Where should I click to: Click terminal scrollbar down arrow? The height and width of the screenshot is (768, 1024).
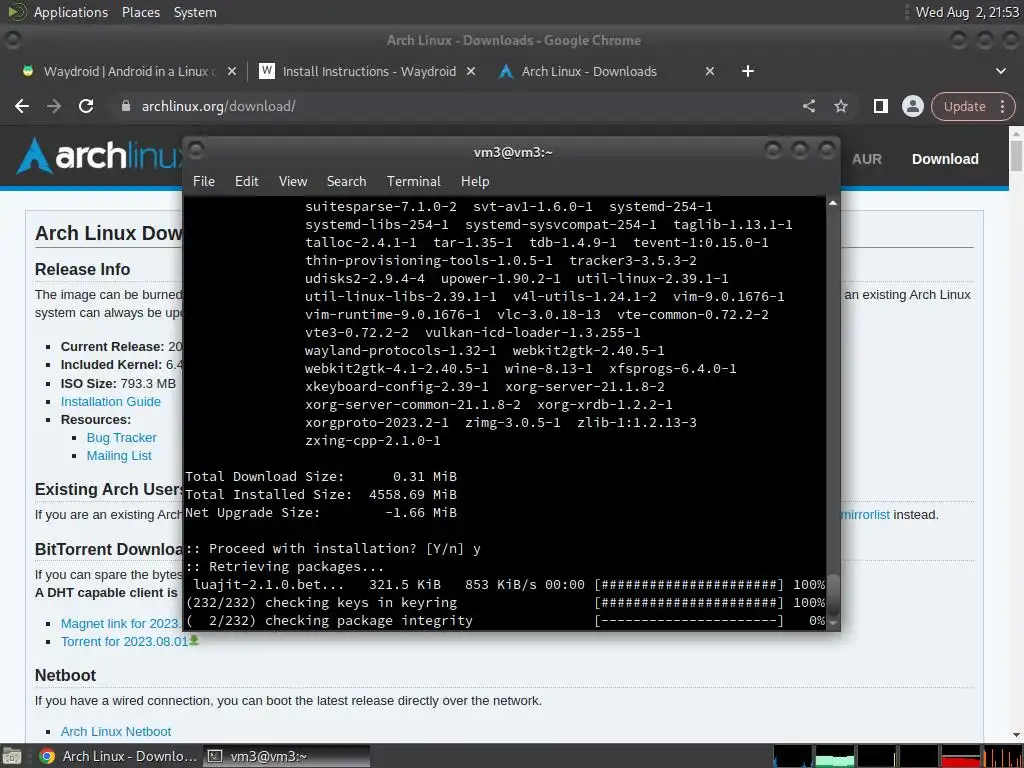tap(833, 623)
